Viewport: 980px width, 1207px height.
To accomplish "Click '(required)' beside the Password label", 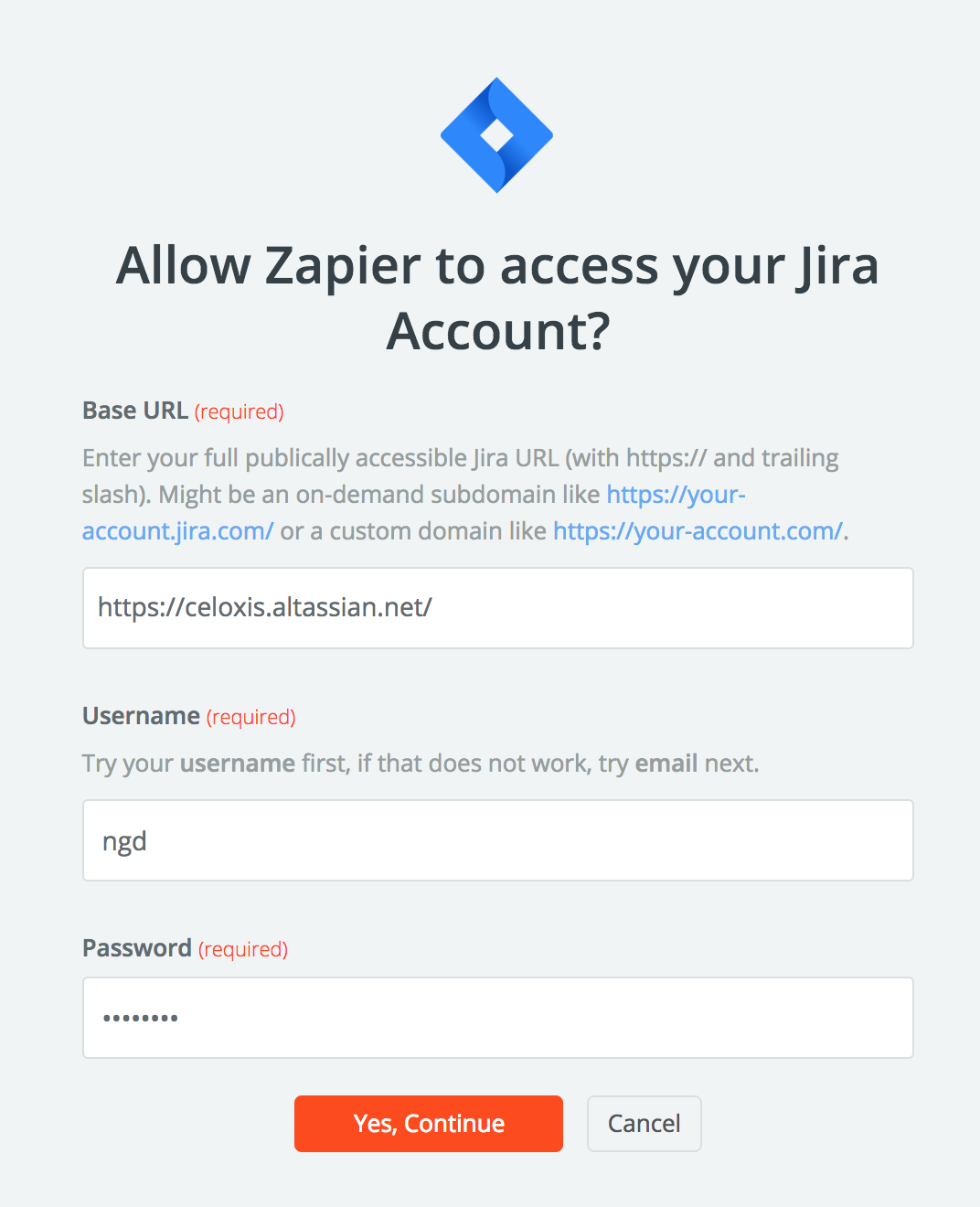I will pyautogui.click(x=243, y=950).
